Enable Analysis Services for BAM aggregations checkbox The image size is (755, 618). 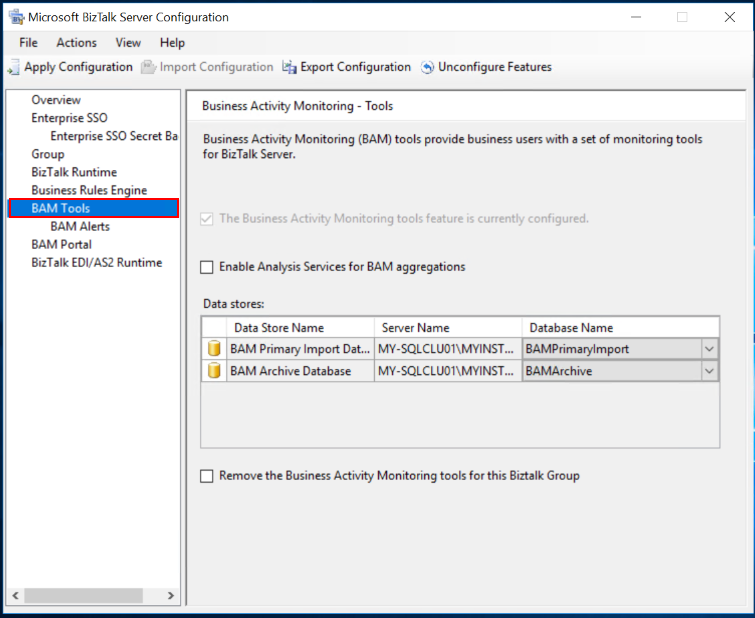tap(207, 267)
